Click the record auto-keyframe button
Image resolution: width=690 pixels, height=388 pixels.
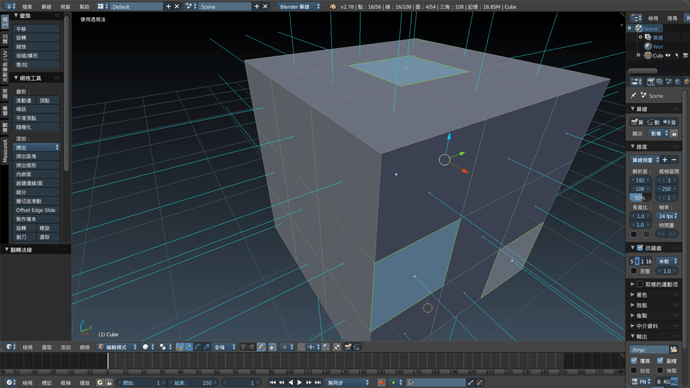(x=381, y=382)
